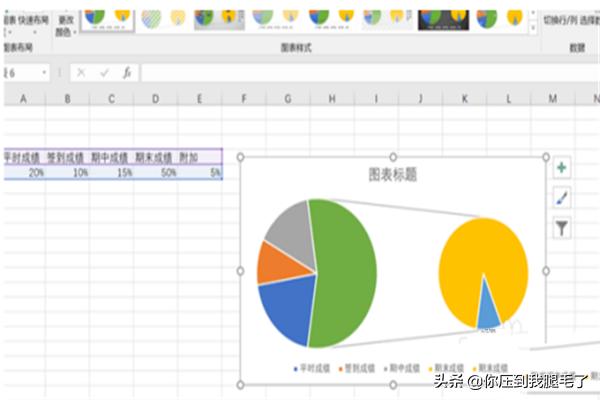Select the green pie slice

pyautogui.click(x=346, y=272)
